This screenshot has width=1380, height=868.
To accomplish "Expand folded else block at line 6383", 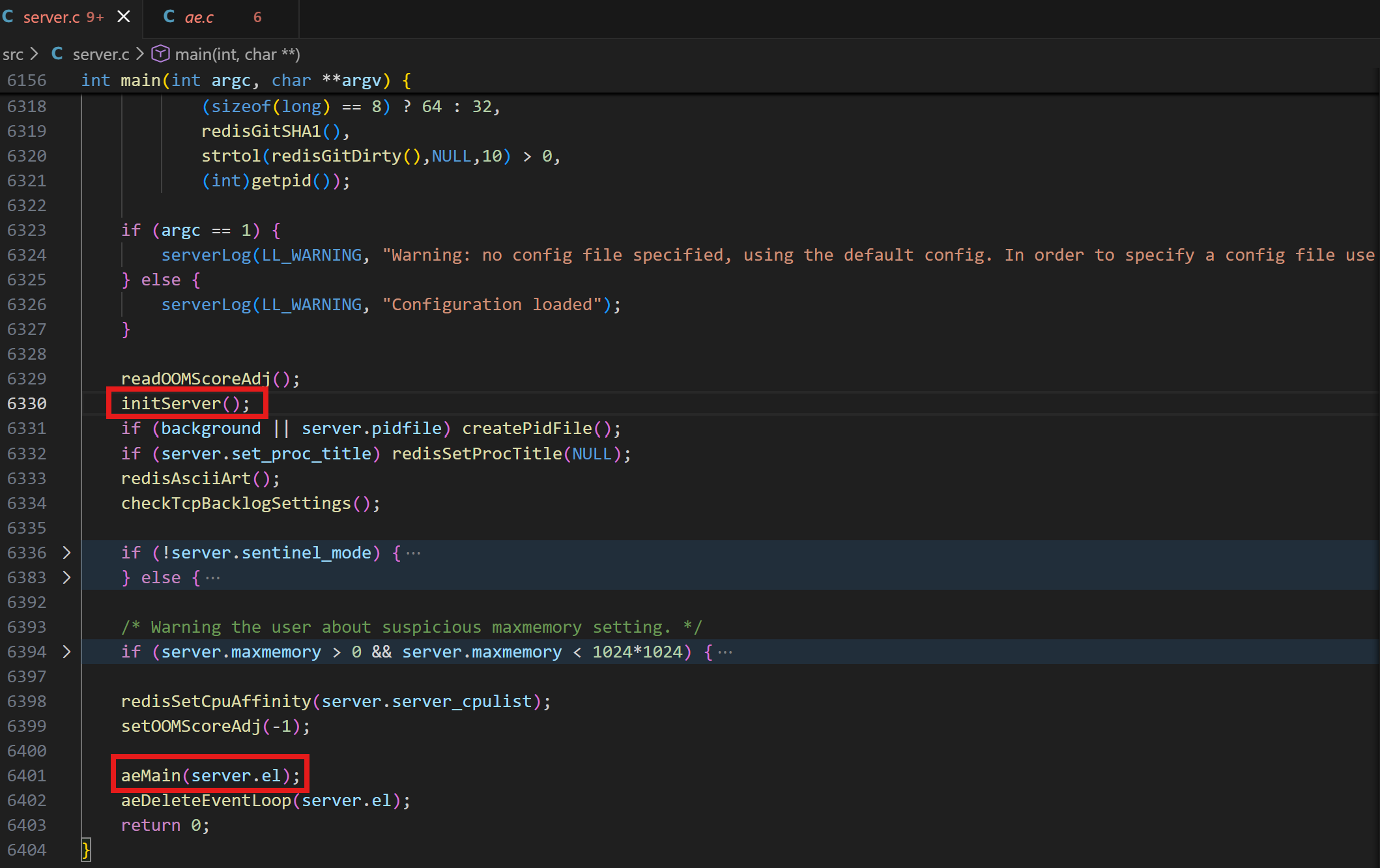I will pyautogui.click(x=66, y=577).
